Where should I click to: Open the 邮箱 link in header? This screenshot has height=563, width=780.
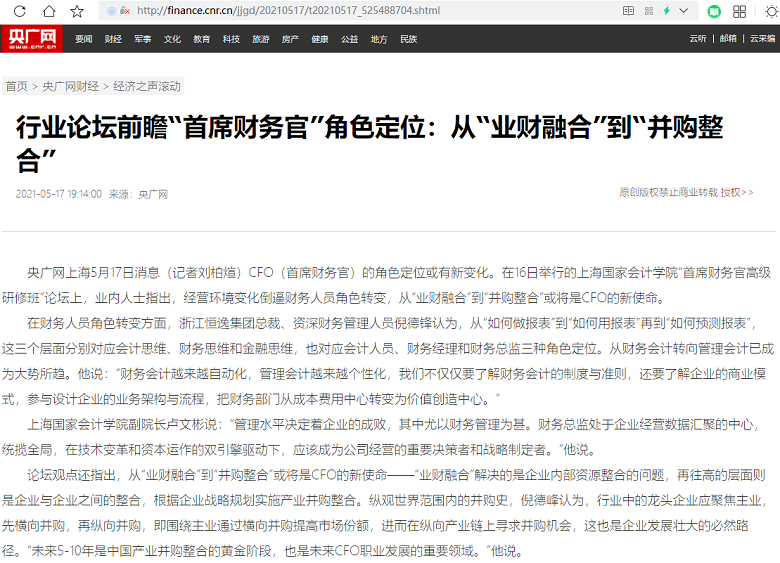[x=728, y=39]
